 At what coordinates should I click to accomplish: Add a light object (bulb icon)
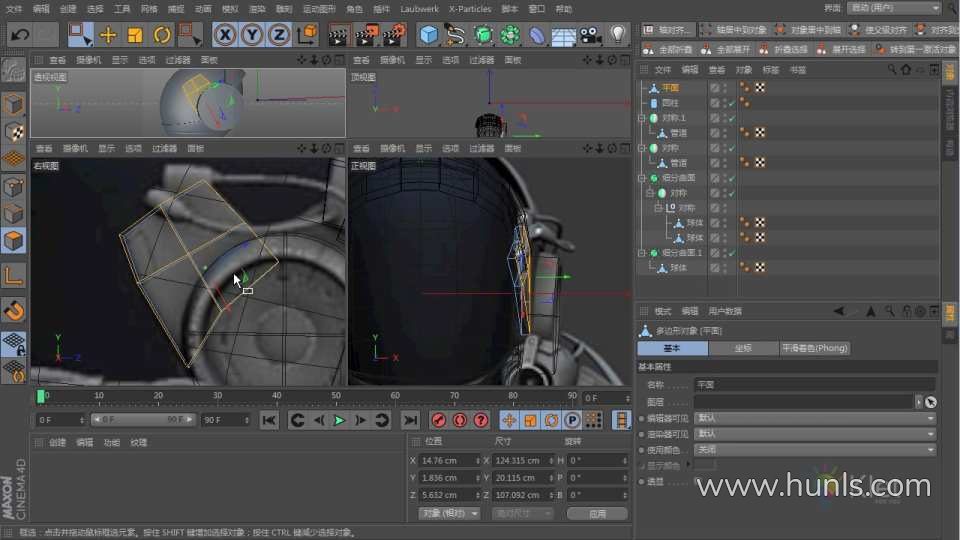pyautogui.click(x=618, y=34)
